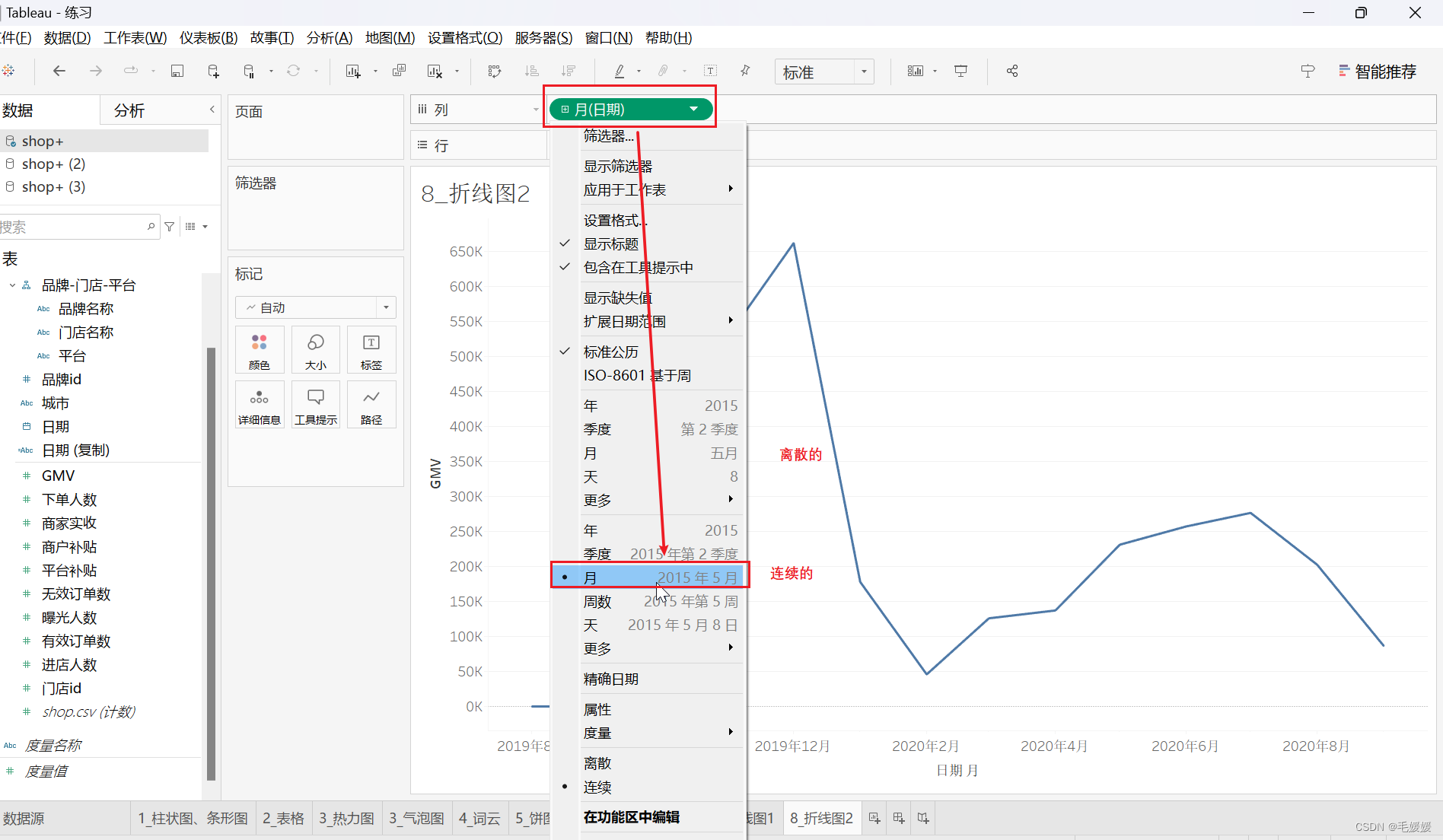The image size is (1443, 840).
Task: Click the show mark labels T icon
Action: click(710, 71)
